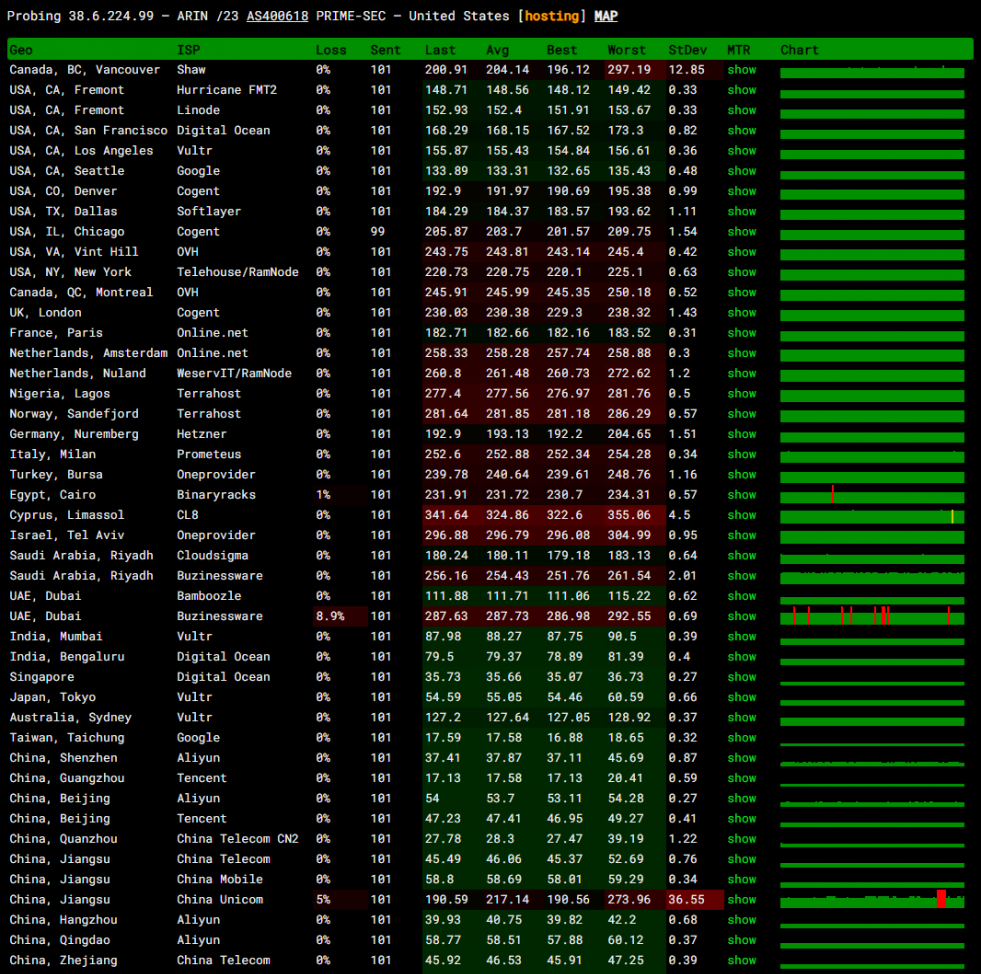981x974 pixels.
Task: Show MTR for Singapore Digital Ocean
Action: pyautogui.click(x=741, y=677)
